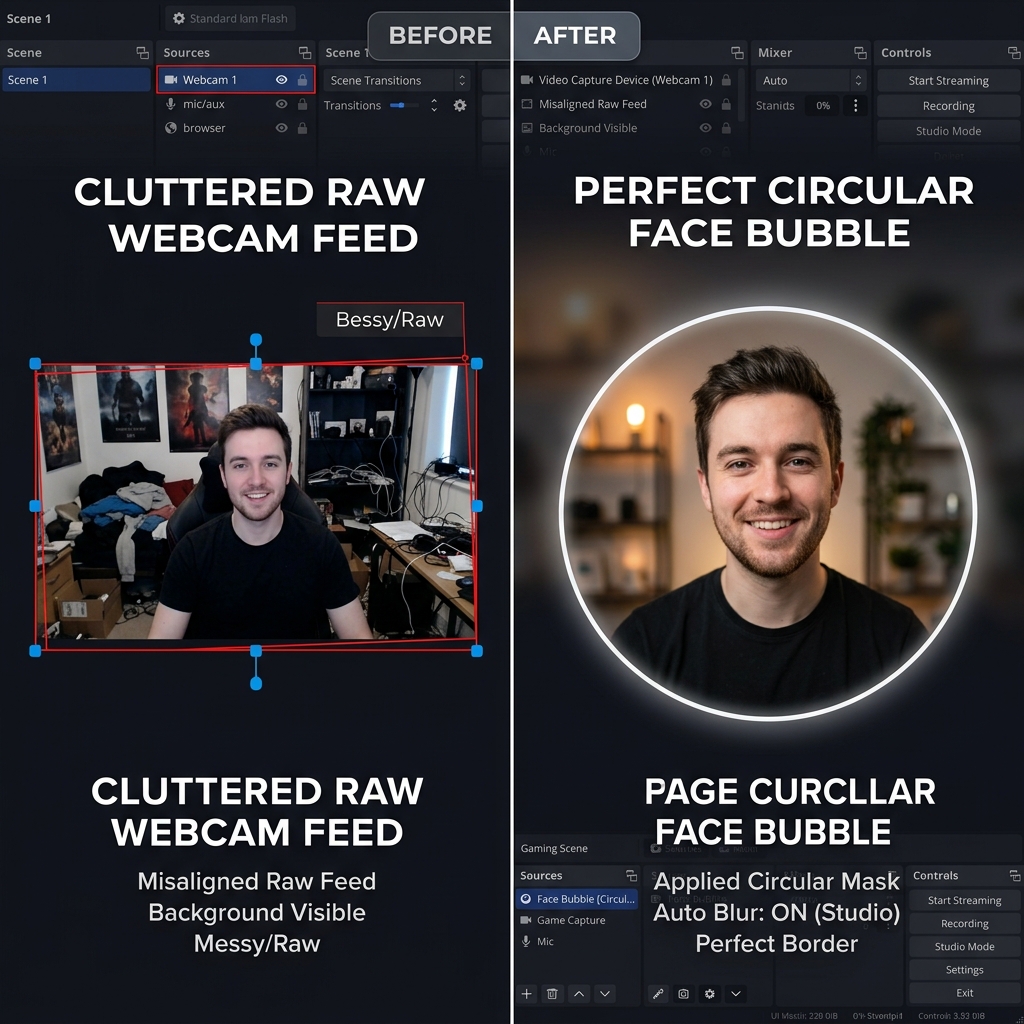Viewport: 1024px width, 1024px height.
Task: Select the Face Bubble (Circul... source
Action: 577,899
